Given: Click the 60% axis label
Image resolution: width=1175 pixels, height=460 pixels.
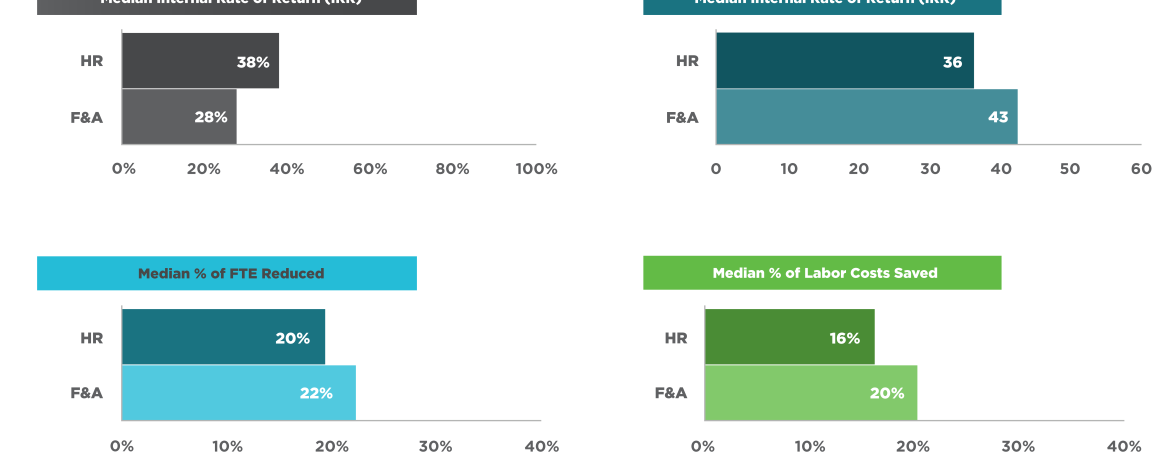Looking at the screenshot, I should tap(370, 169).
